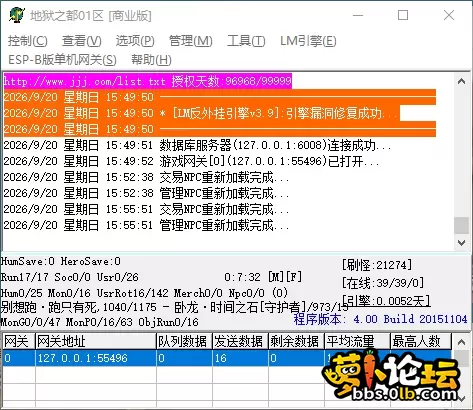473x410 pixels.
Task: Click the 15:55:51 交易NPC重新加载完成 log line
Action: (x=146, y=209)
